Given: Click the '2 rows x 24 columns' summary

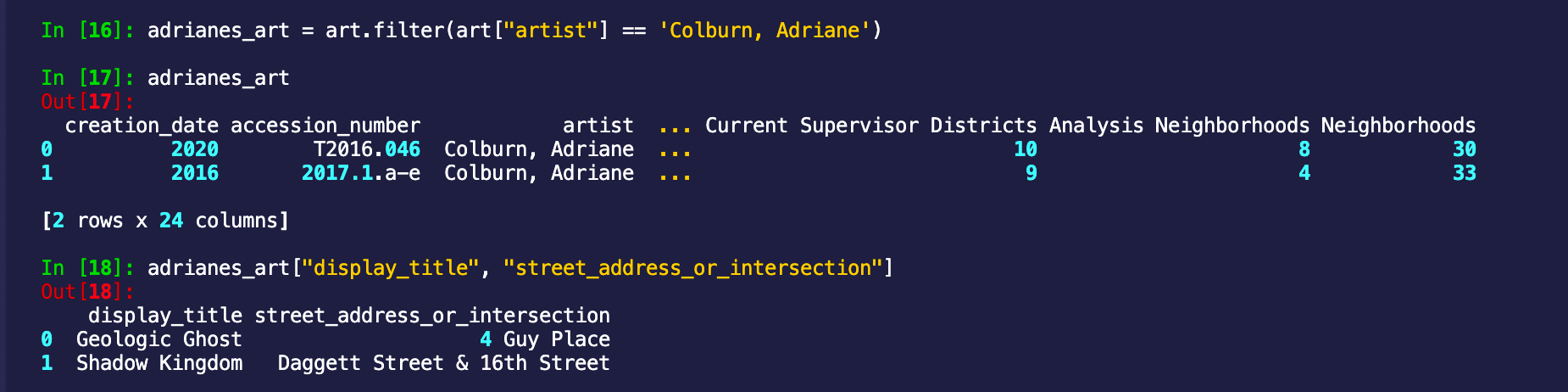Looking at the screenshot, I should pos(165,221).
